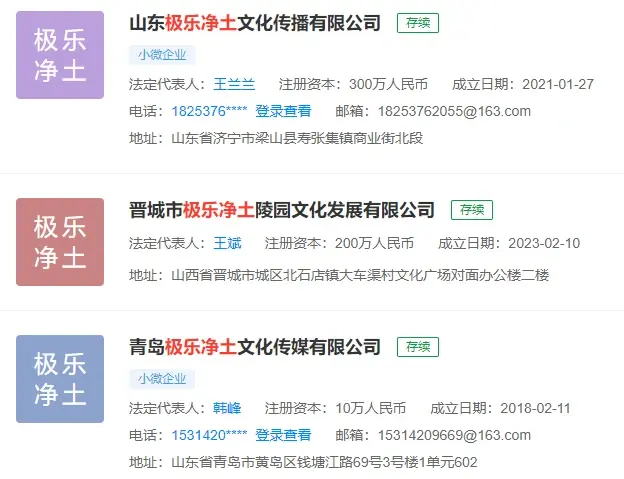Click 登录查看 next to 1531420 phone
This screenshot has height=479, width=624.
coord(283,435)
